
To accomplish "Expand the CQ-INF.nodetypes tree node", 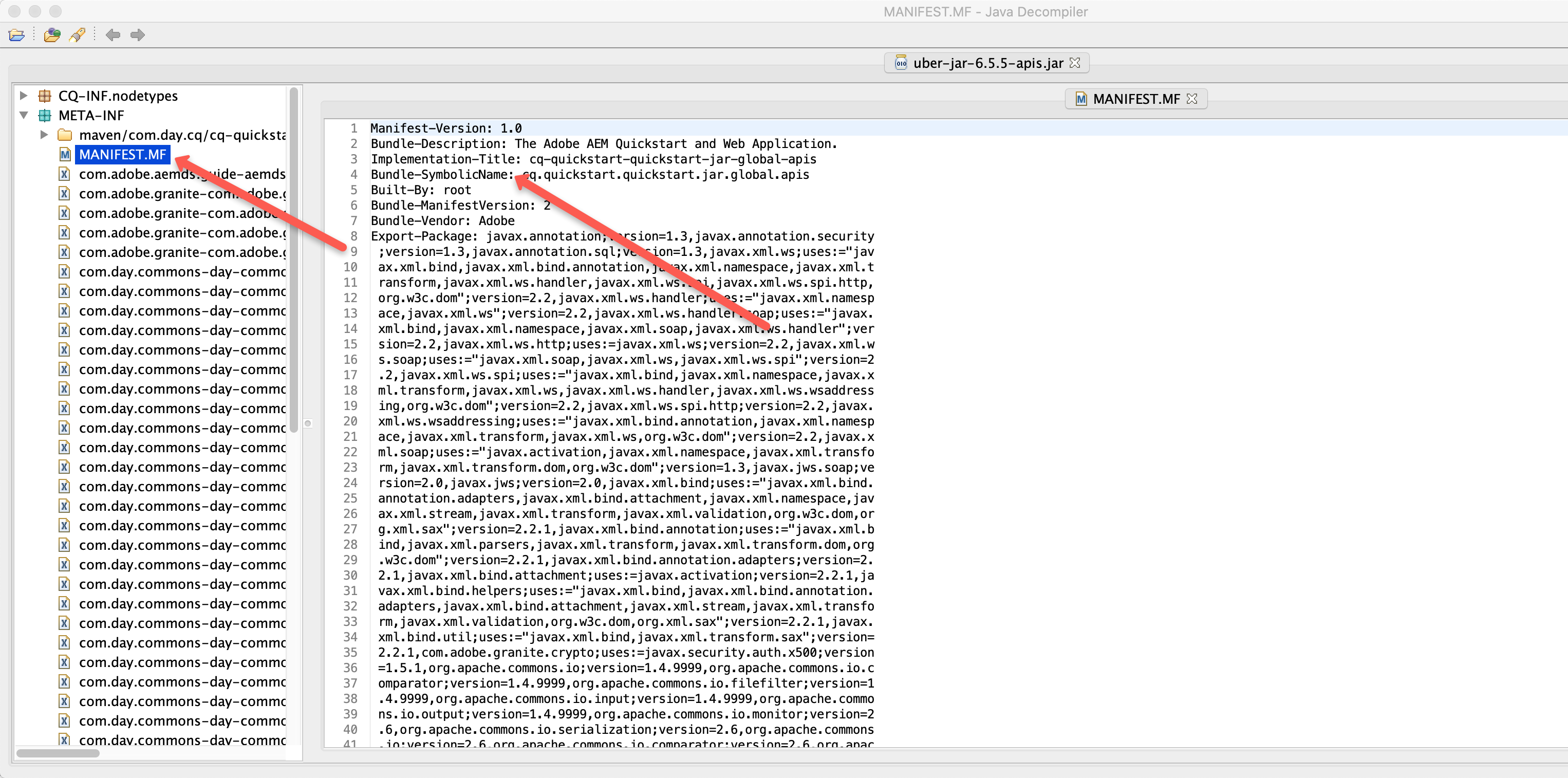I will [x=23, y=96].
